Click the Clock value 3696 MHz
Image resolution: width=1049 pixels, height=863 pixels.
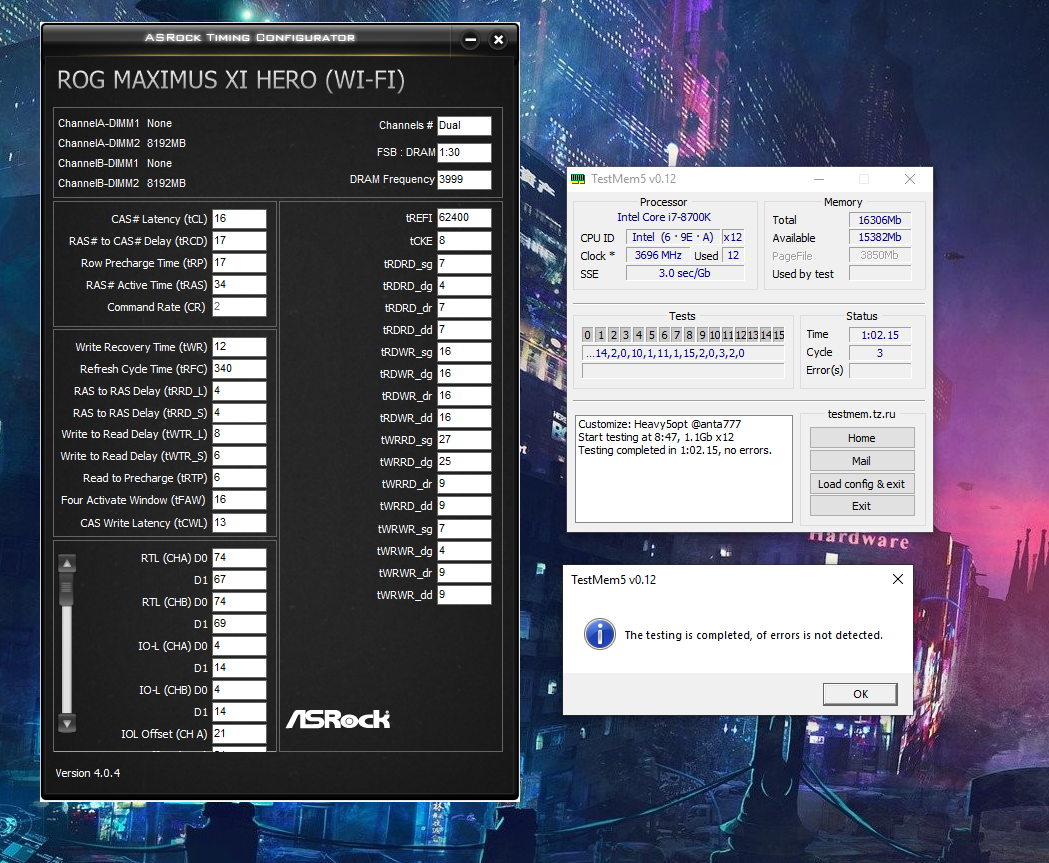pyautogui.click(x=658, y=255)
